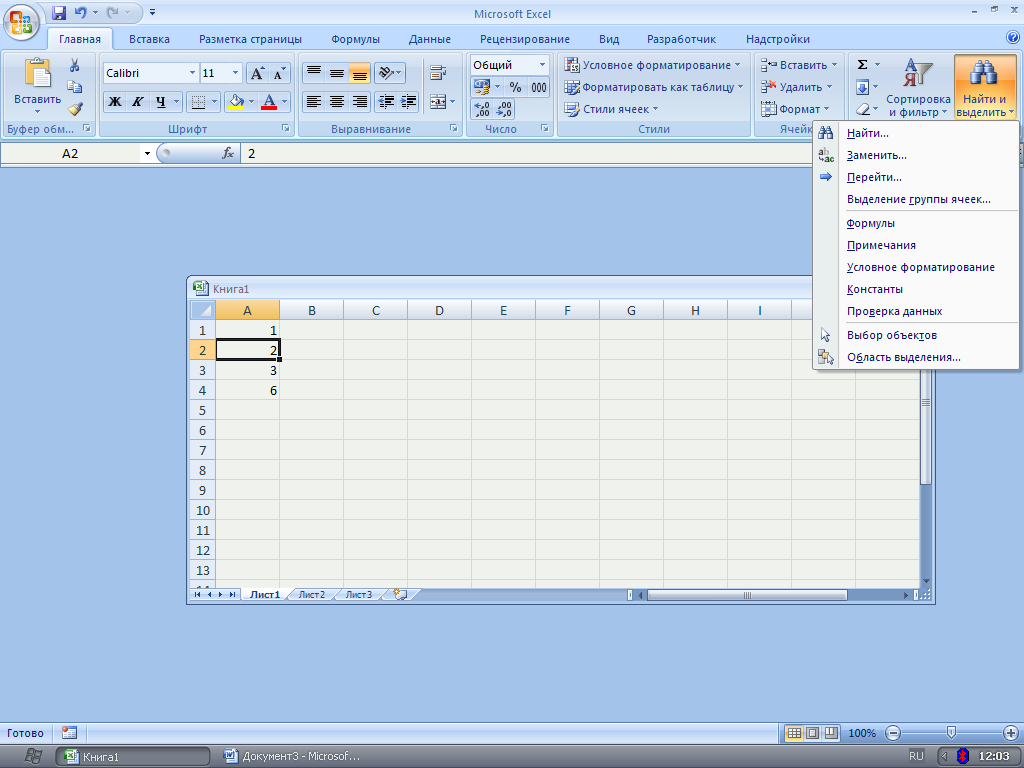Screen dimensions: 1024x768
Task: Enable wrap text in cell
Action: 438,73
